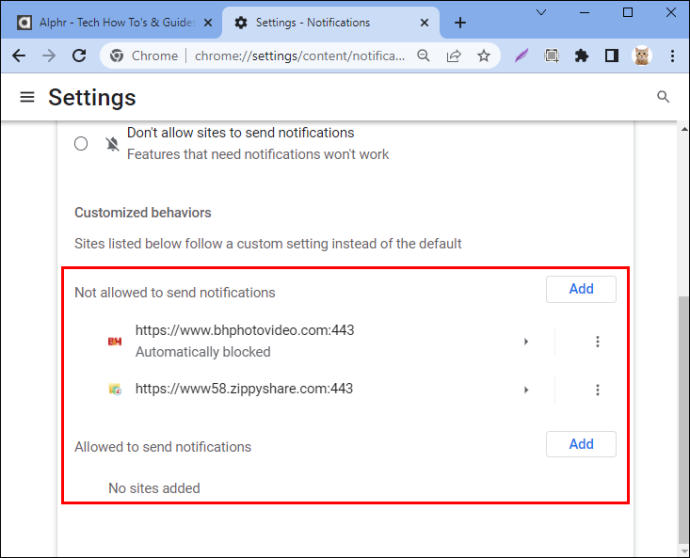This screenshot has height=558, width=690.
Task: Click the share page icon
Action: coord(453,56)
